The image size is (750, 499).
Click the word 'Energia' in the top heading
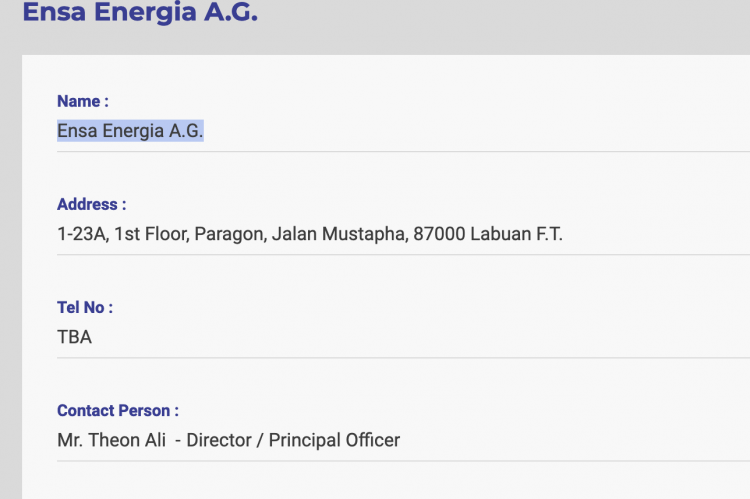(x=145, y=12)
